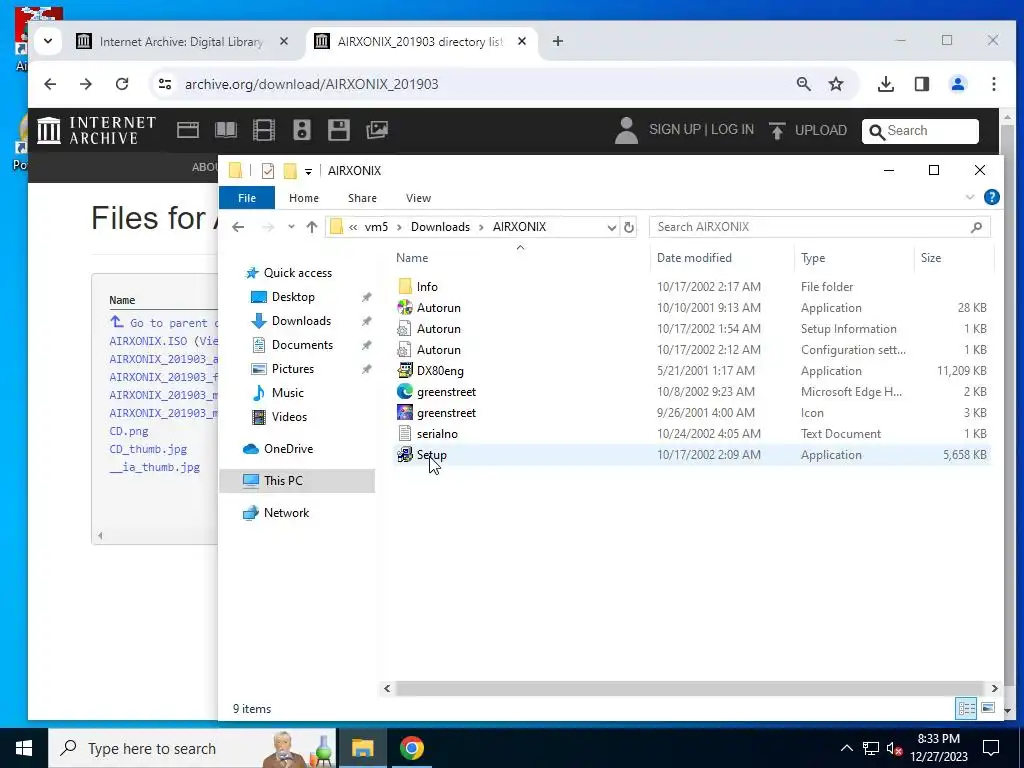This screenshot has width=1024, height=768.
Task: Click the Properties quick access toolbar icon
Action: point(268,171)
